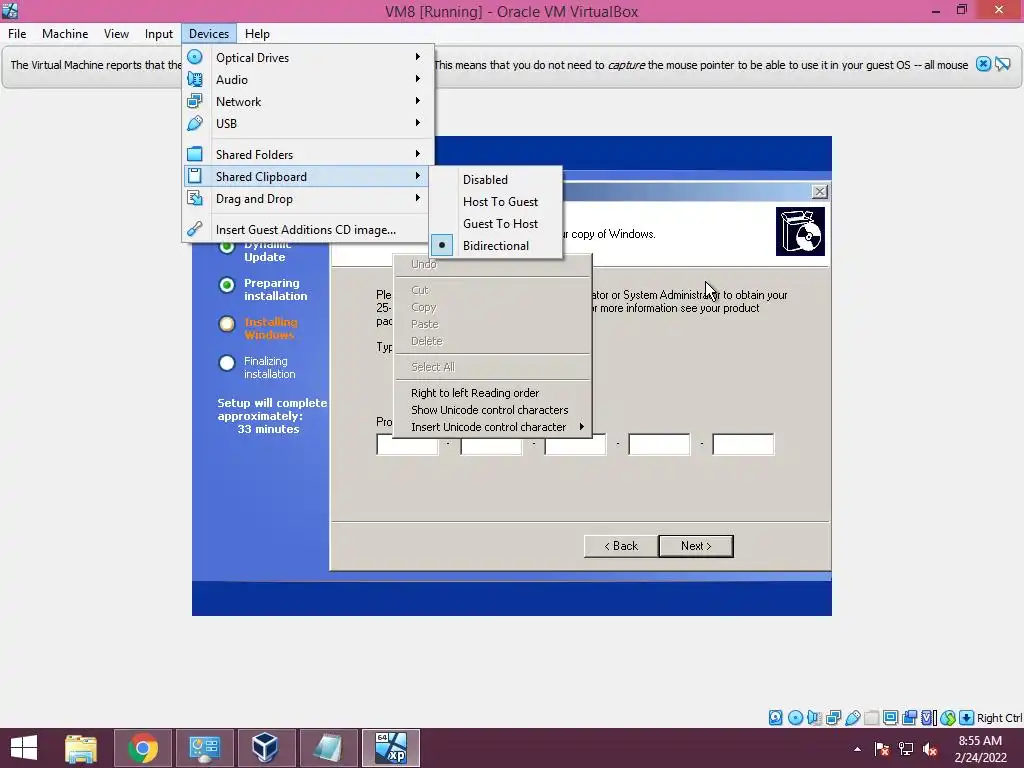Viewport: 1024px width, 768px height.
Task: Select Bidirectional clipboard mode
Action: point(496,246)
